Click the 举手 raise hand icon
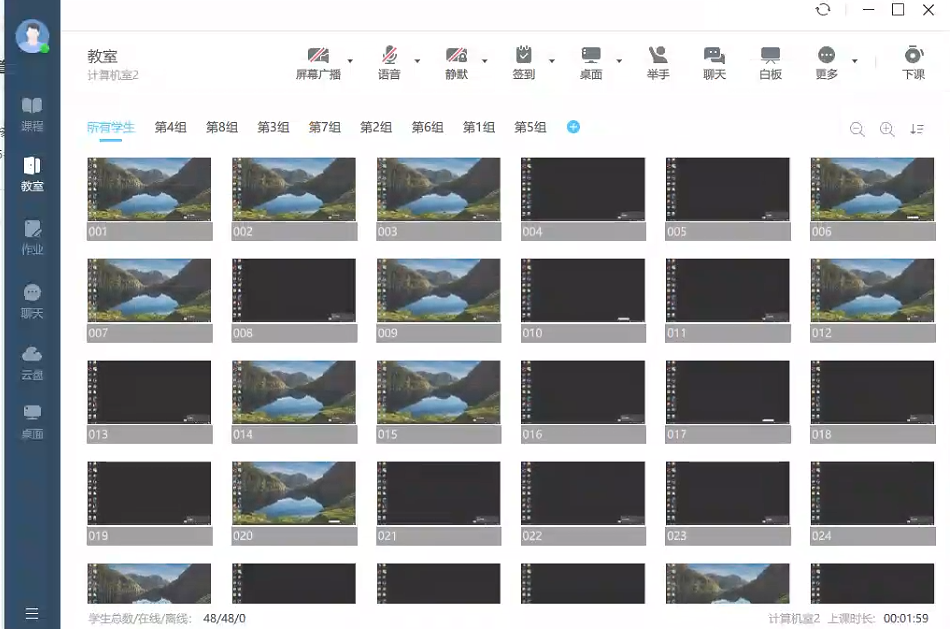Screen dimensions: 950x629 (x=658, y=57)
